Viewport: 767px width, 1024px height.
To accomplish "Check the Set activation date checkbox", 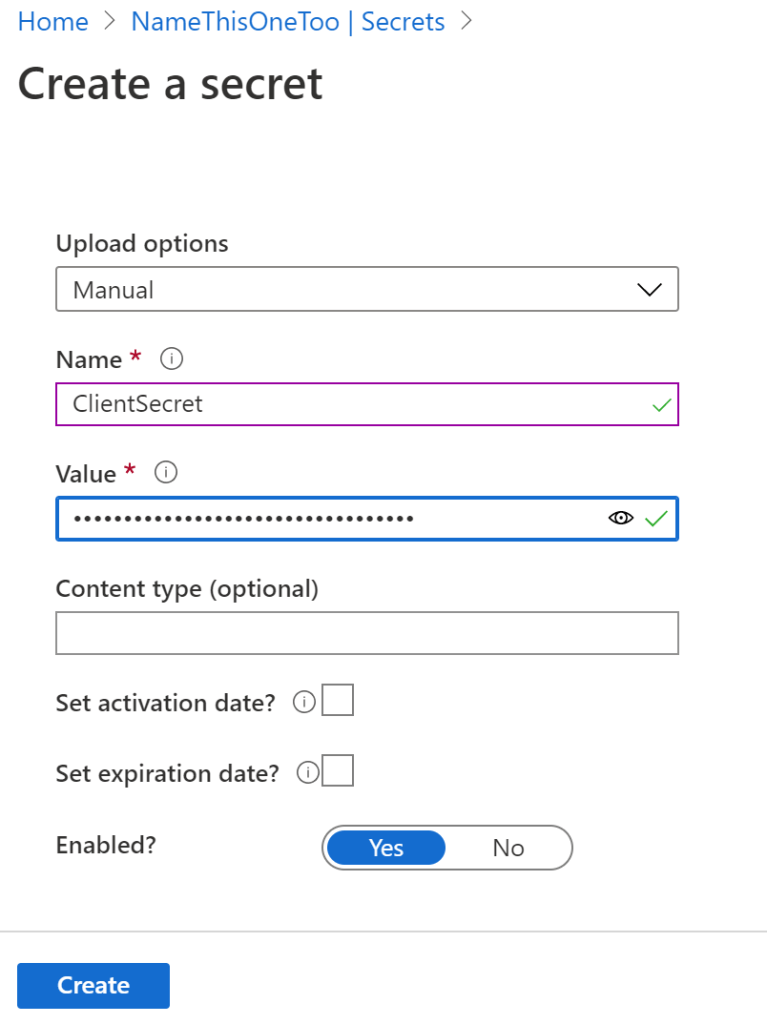I will 338,702.
